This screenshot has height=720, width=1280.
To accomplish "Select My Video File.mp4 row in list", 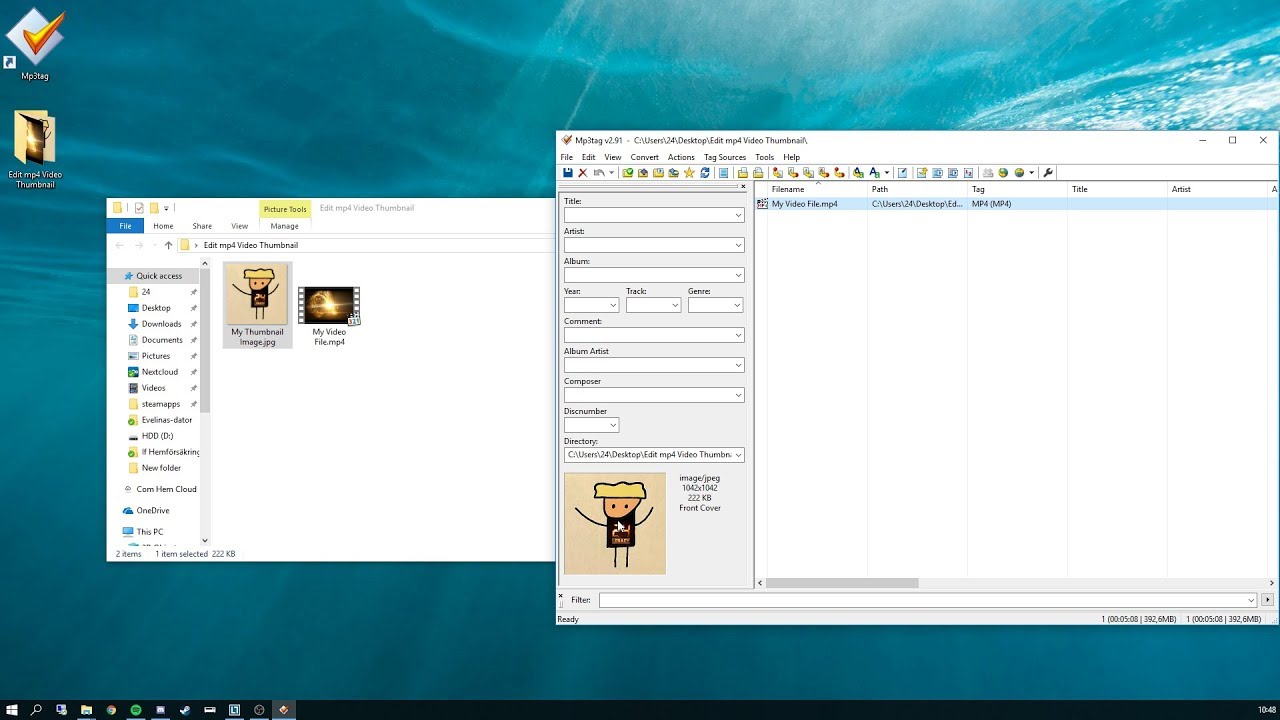I will [804, 204].
